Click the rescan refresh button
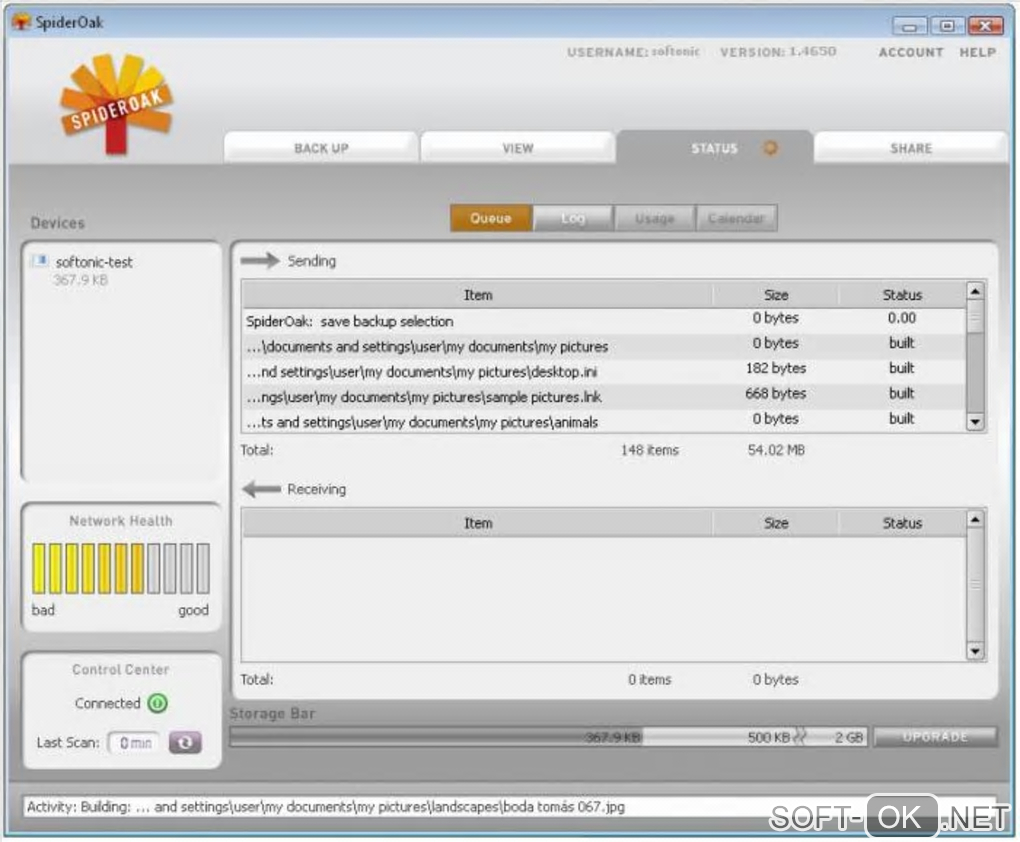The width and height of the screenshot is (1020, 842). coord(185,742)
